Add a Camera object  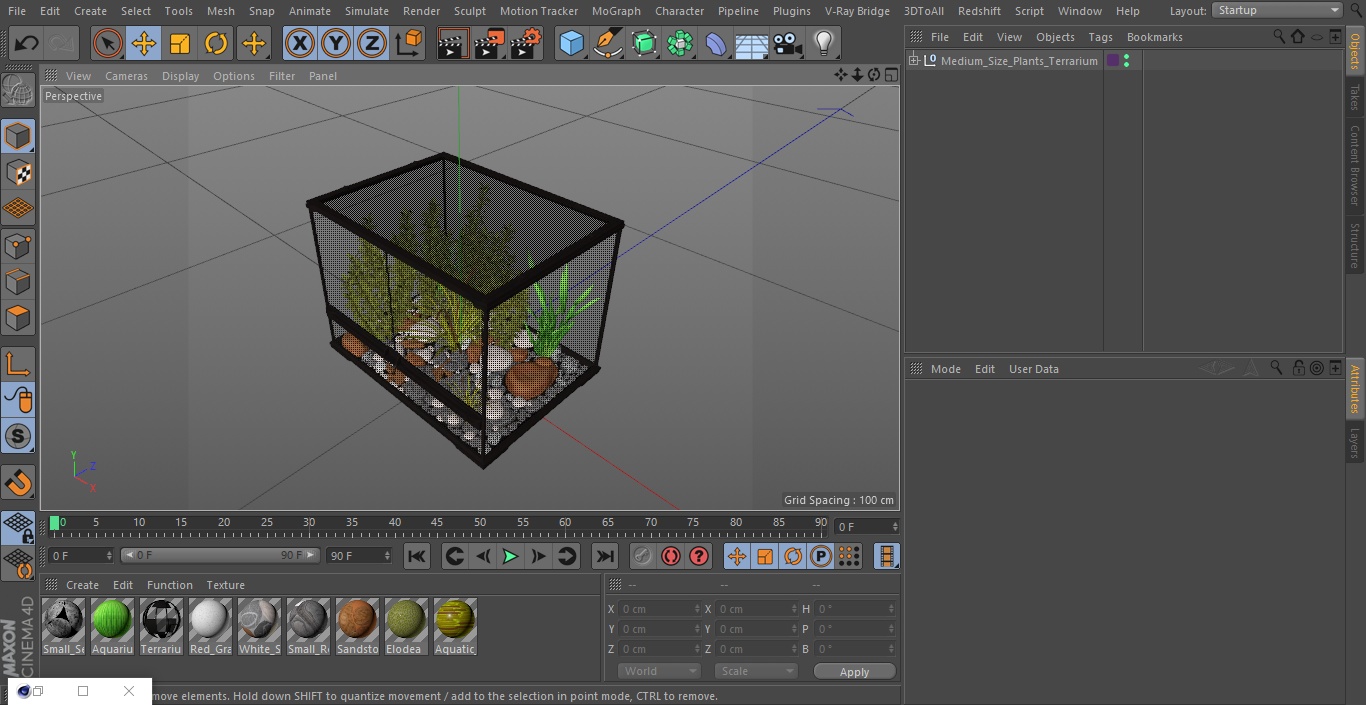tap(788, 43)
